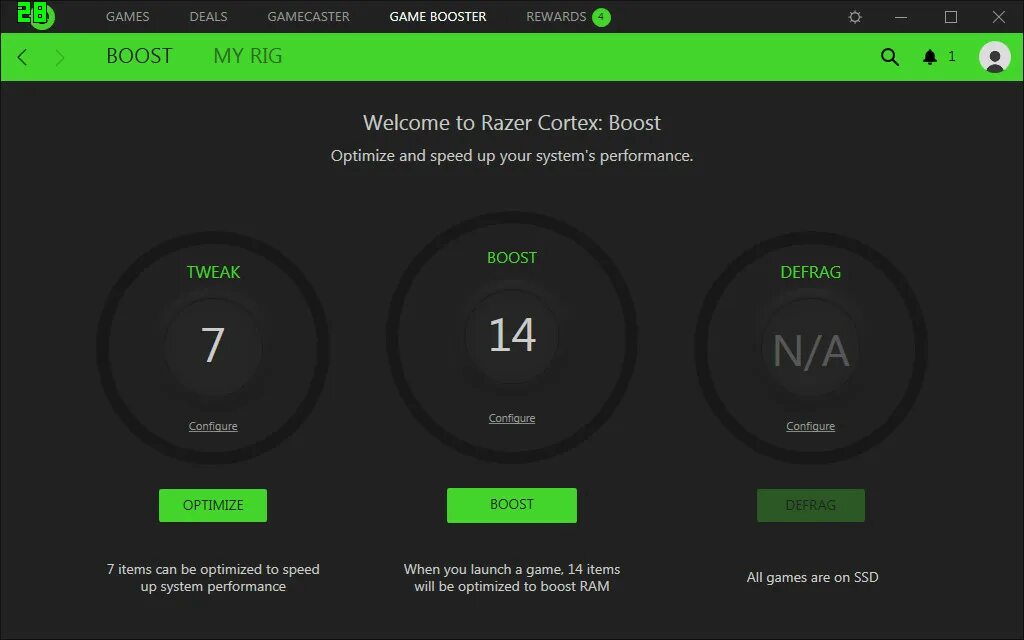The image size is (1024, 640).
Task: Switch to the Deals tab
Action: [x=208, y=16]
